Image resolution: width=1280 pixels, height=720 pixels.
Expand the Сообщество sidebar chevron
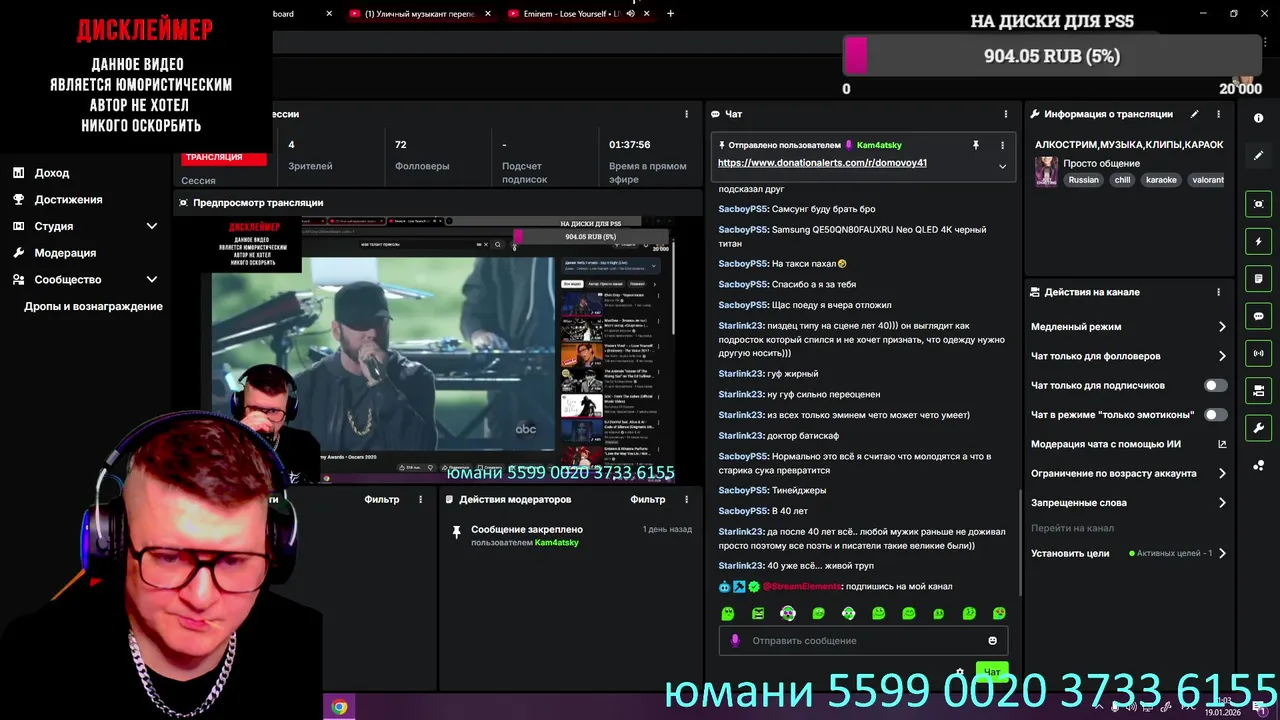(152, 280)
